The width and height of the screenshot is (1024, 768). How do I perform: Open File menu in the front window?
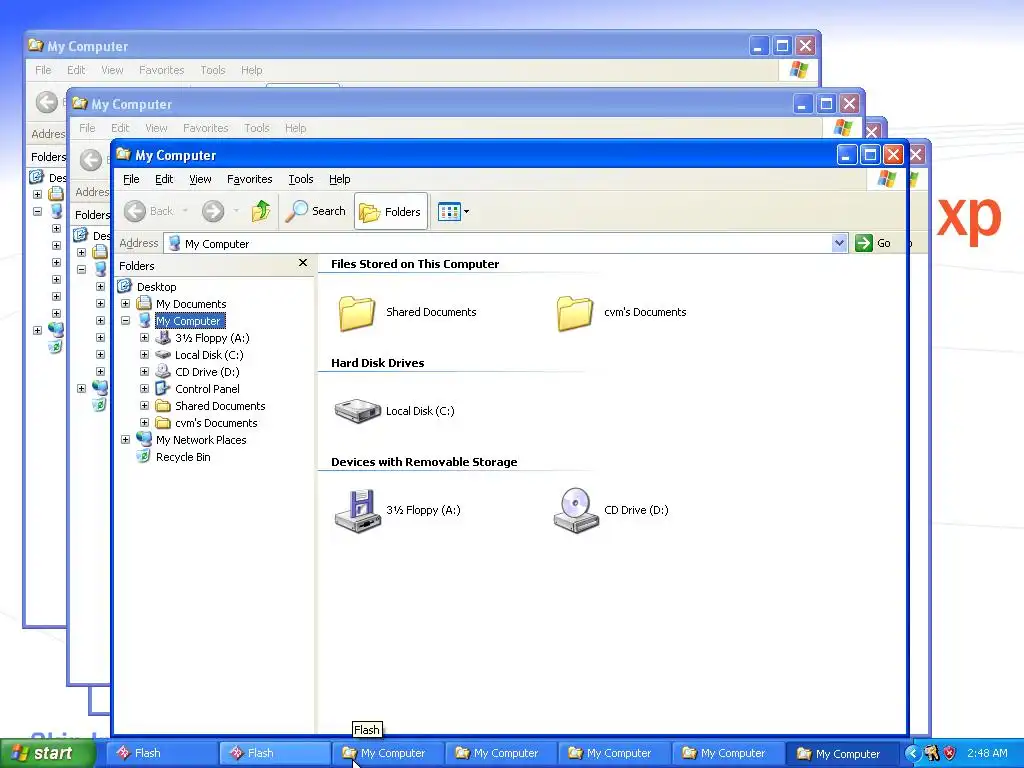131,179
